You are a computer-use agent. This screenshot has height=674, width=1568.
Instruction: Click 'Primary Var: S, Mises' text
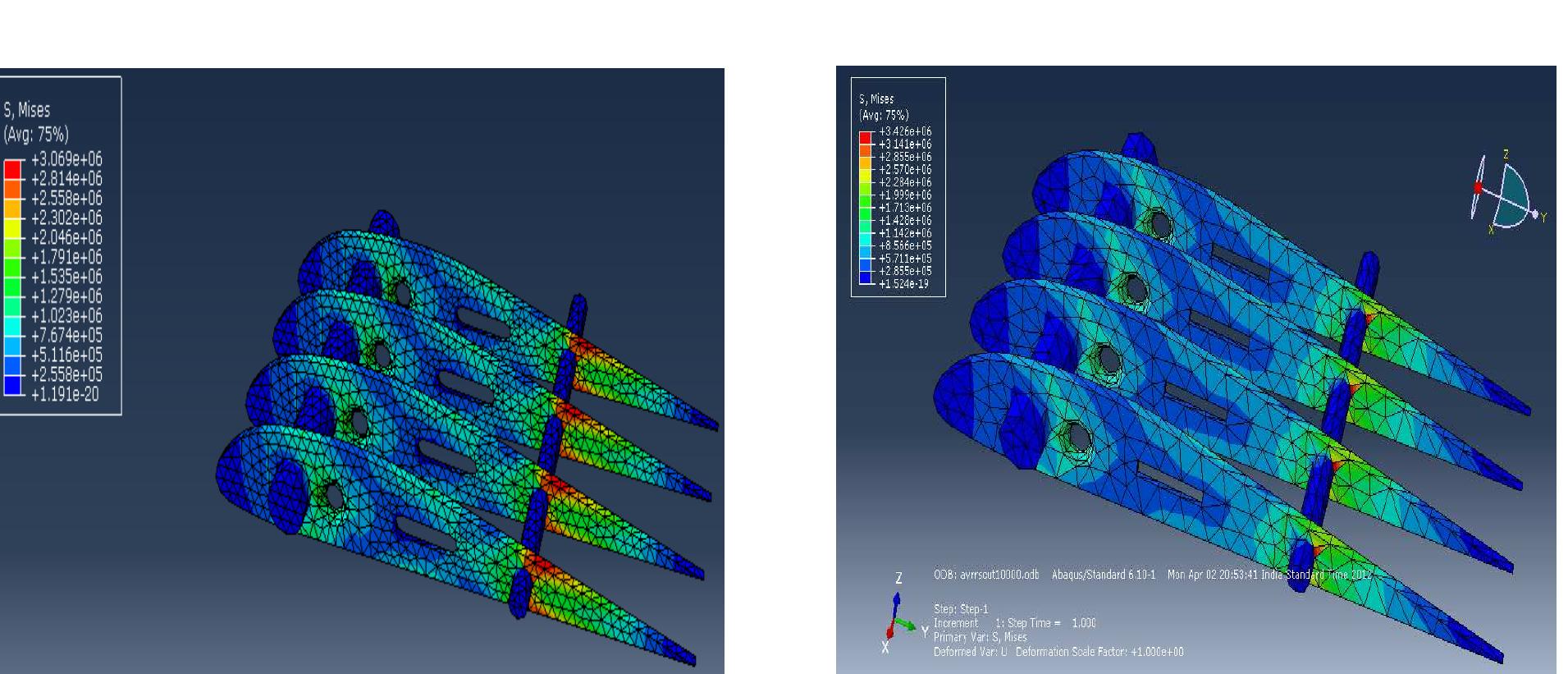coord(981,637)
